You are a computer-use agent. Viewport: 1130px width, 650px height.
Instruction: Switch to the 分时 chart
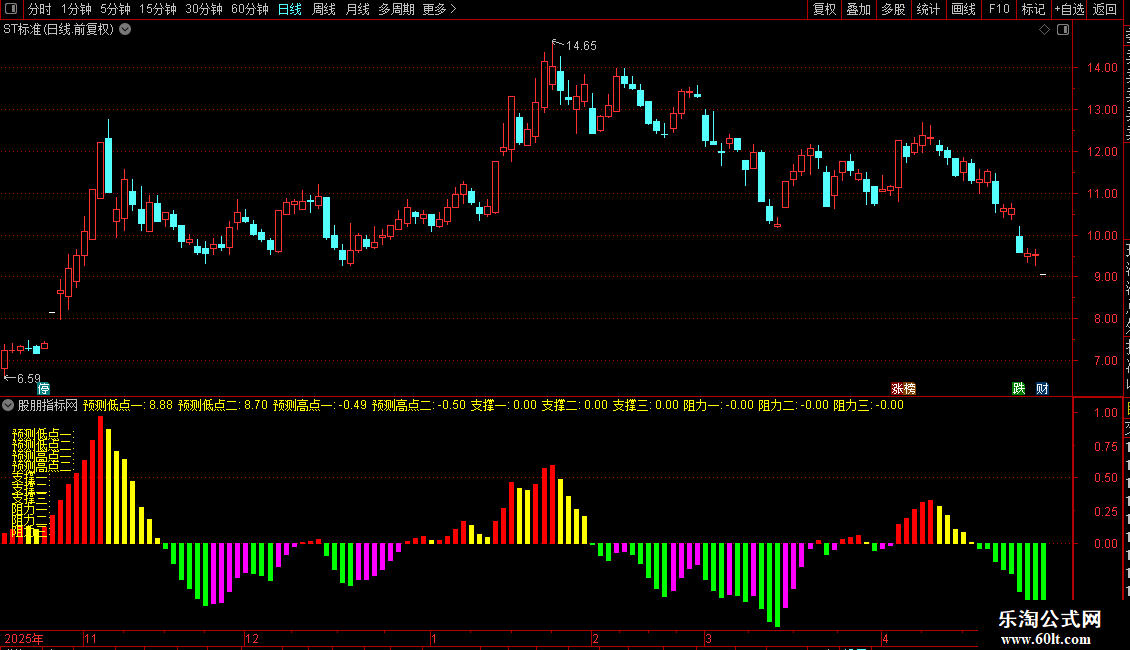(x=40, y=9)
